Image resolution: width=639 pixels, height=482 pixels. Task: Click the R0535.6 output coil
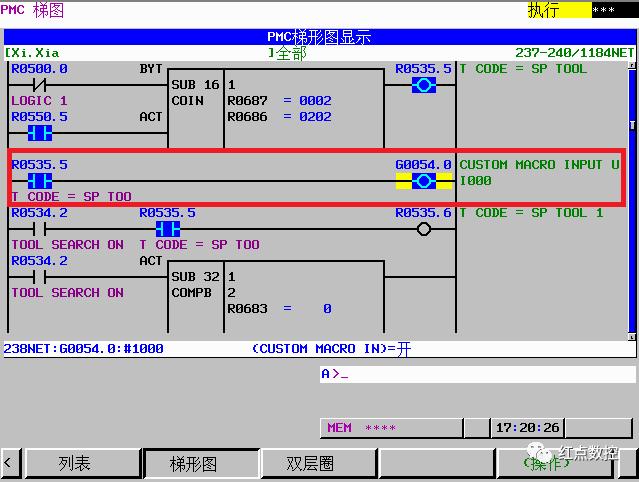[x=422, y=229]
